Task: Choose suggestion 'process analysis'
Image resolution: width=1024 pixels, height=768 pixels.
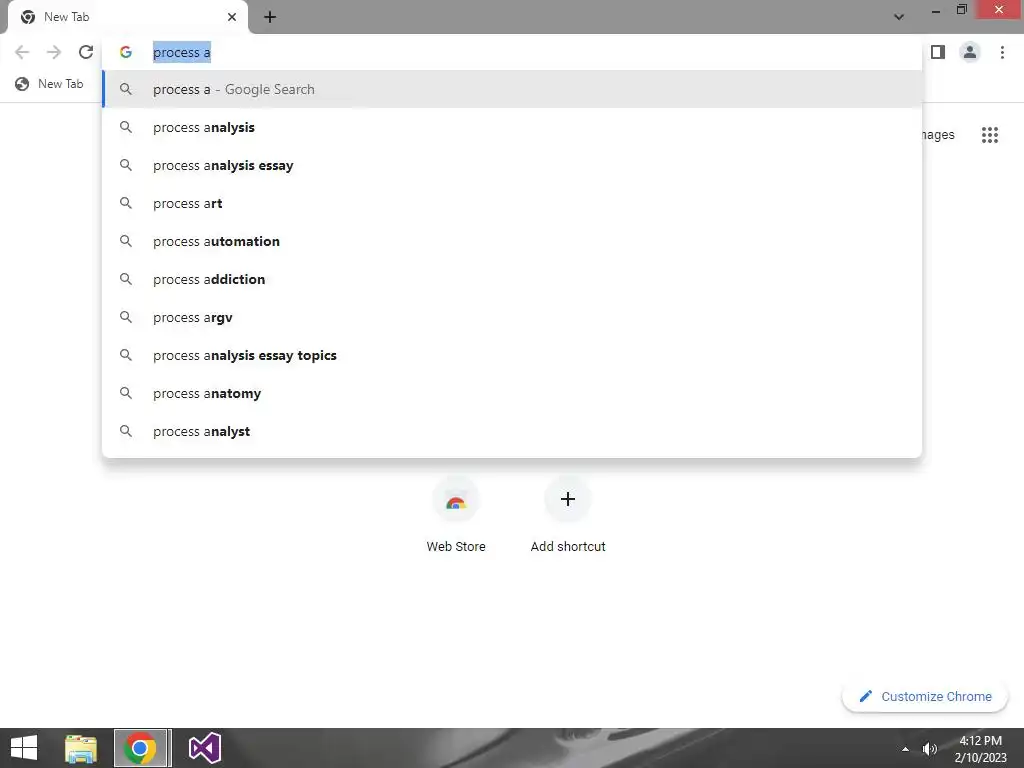Action: [512, 127]
